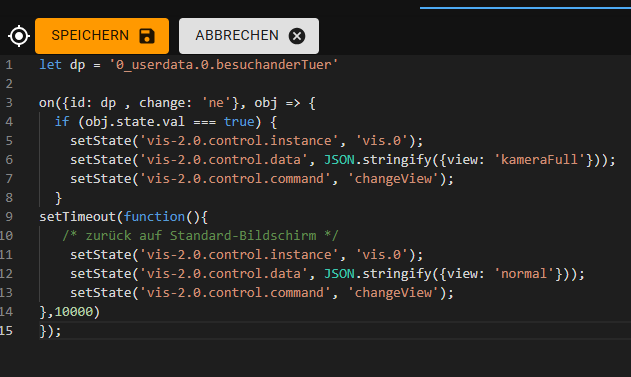Click 'ne' change value on line 3

click(216, 103)
